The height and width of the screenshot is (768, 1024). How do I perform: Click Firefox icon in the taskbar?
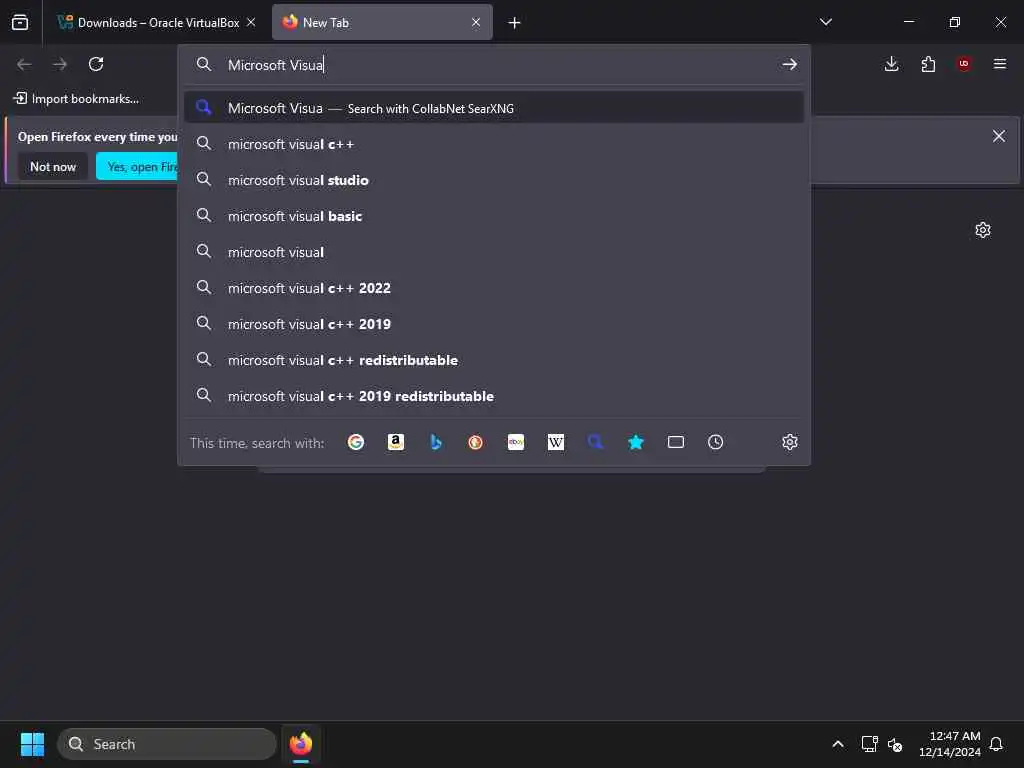[x=301, y=744]
